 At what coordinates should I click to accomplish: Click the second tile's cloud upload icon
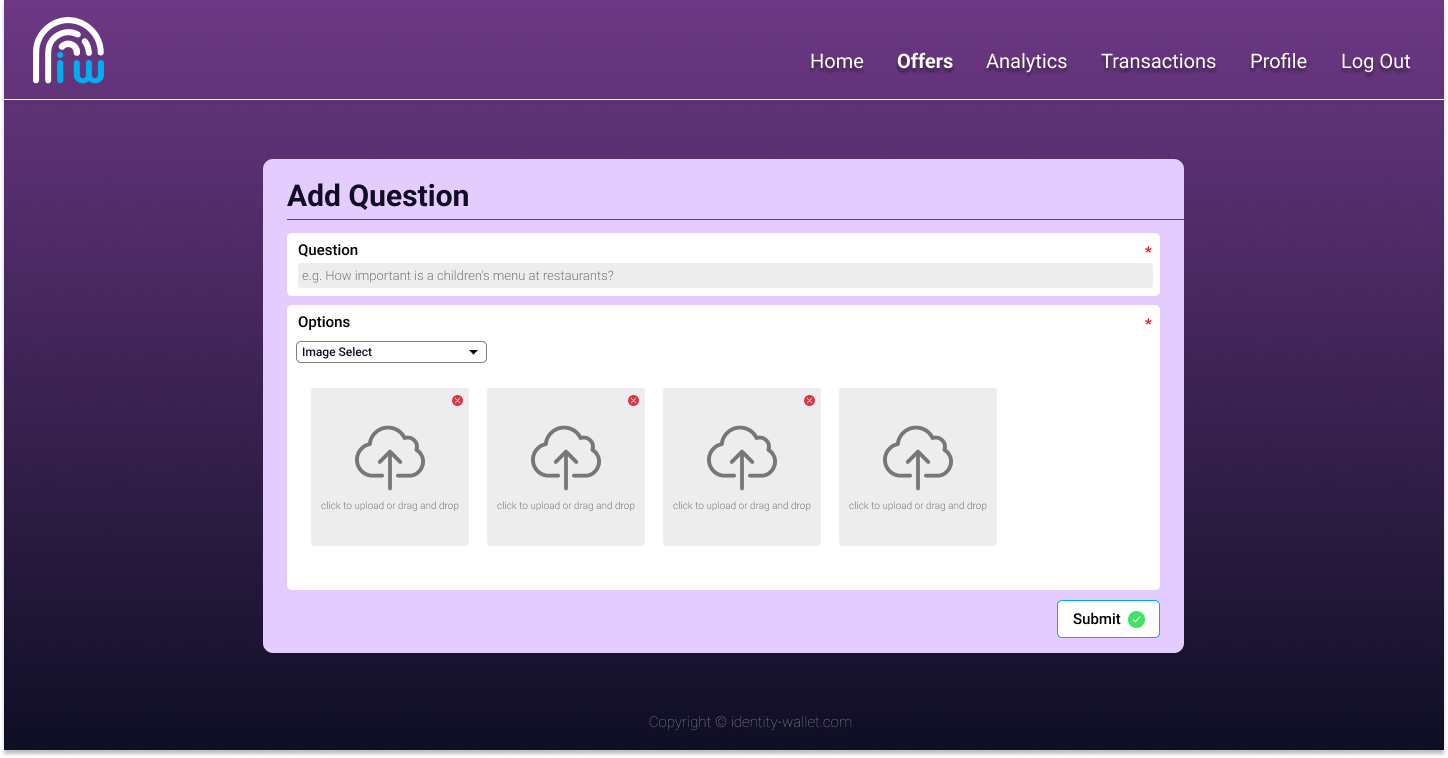pos(566,457)
